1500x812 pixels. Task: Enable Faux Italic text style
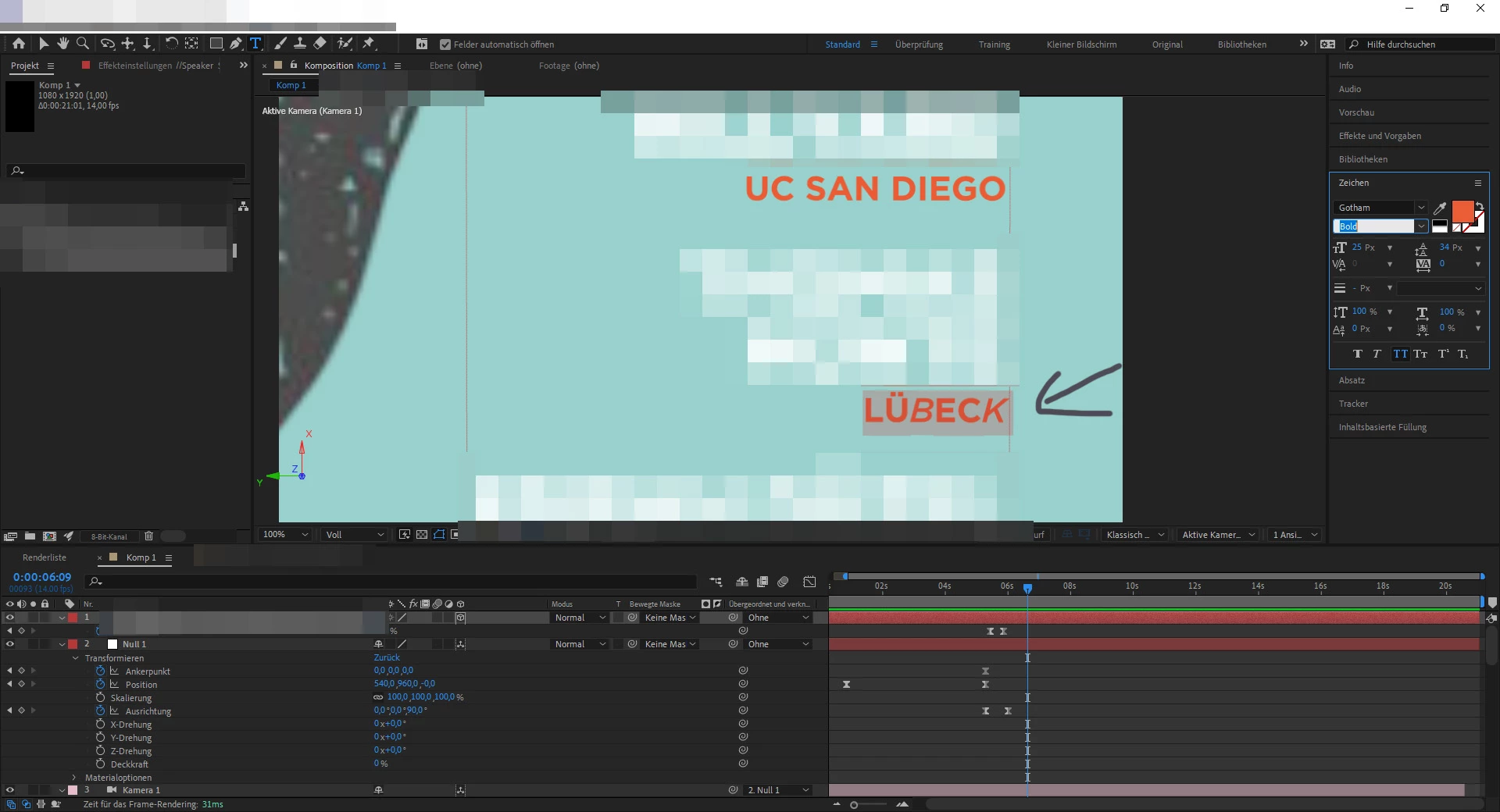point(1377,354)
